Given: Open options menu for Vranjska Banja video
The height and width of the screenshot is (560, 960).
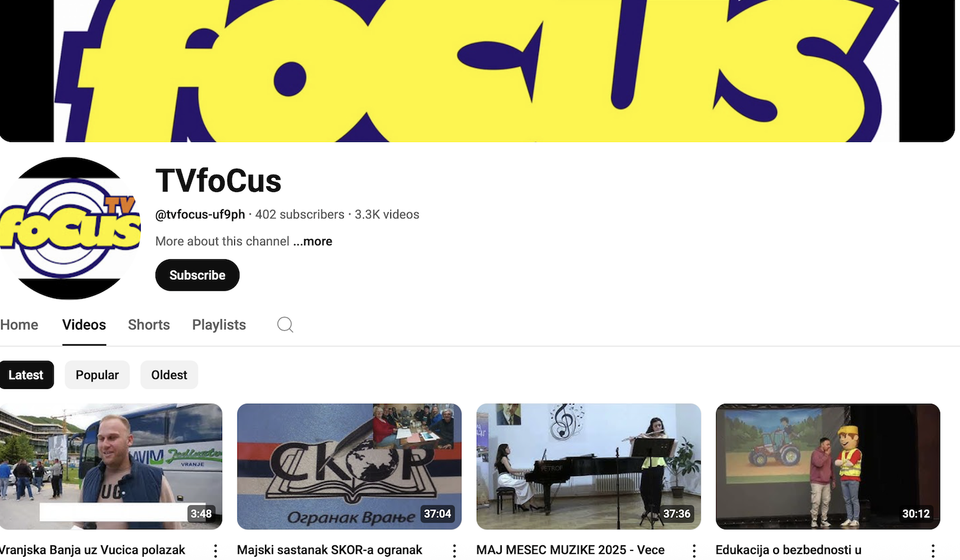Looking at the screenshot, I should tap(215, 551).
